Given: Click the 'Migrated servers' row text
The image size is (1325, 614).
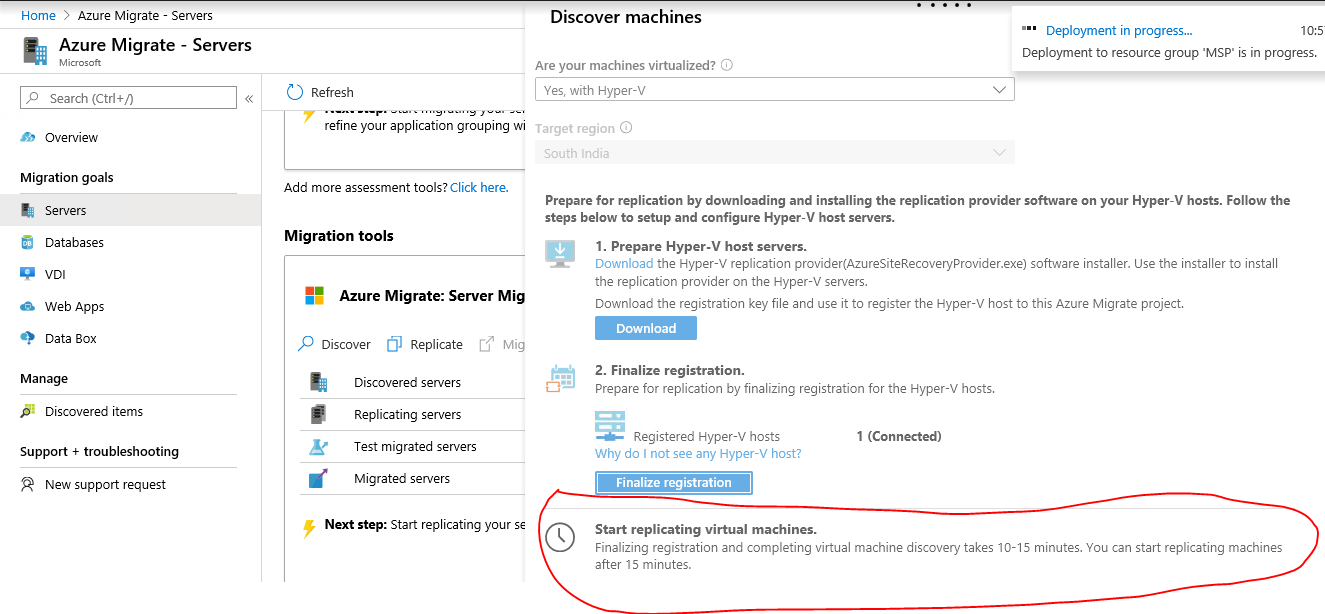Looking at the screenshot, I should [402, 479].
